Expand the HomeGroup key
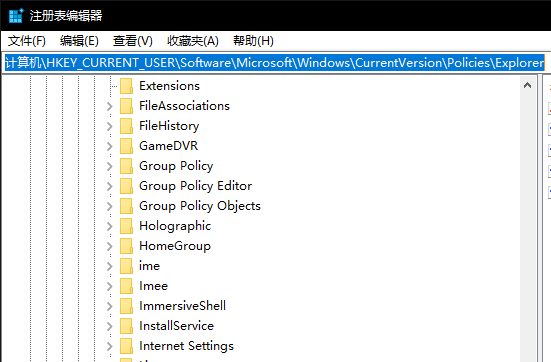The height and width of the screenshot is (362, 551). (x=110, y=246)
